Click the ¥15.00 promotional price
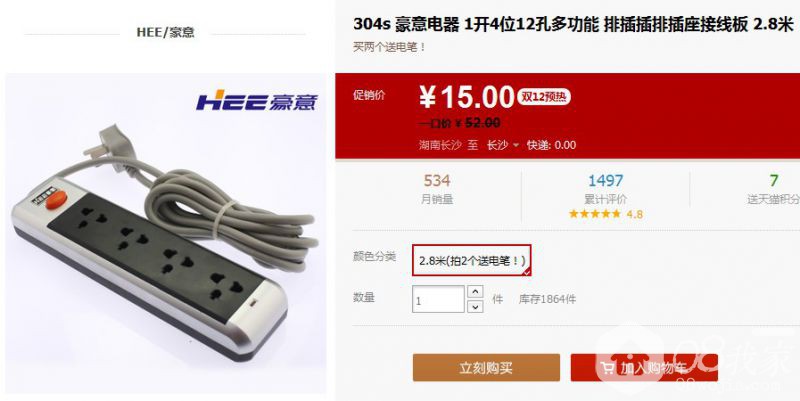 tap(467, 97)
